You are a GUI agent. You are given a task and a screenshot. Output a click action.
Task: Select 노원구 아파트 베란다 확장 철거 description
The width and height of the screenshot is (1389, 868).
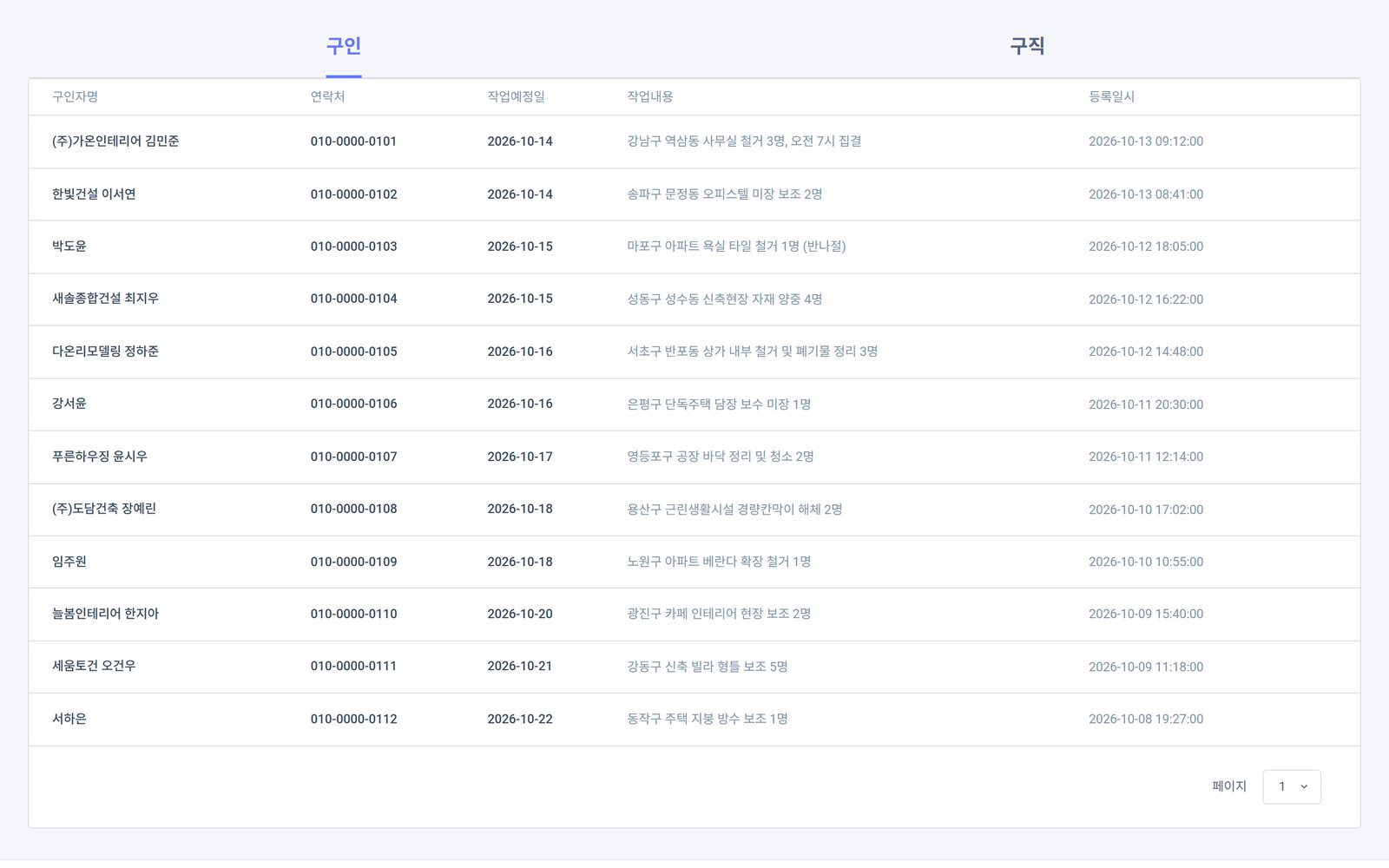coord(719,562)
